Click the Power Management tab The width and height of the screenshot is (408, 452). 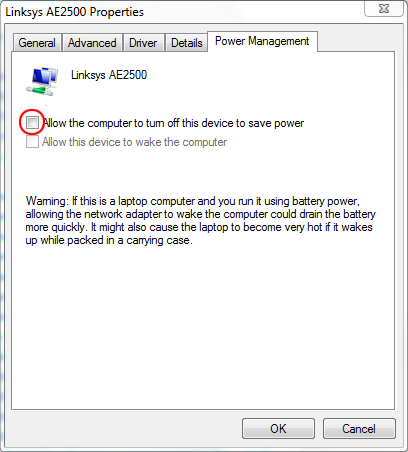[262, 41]
